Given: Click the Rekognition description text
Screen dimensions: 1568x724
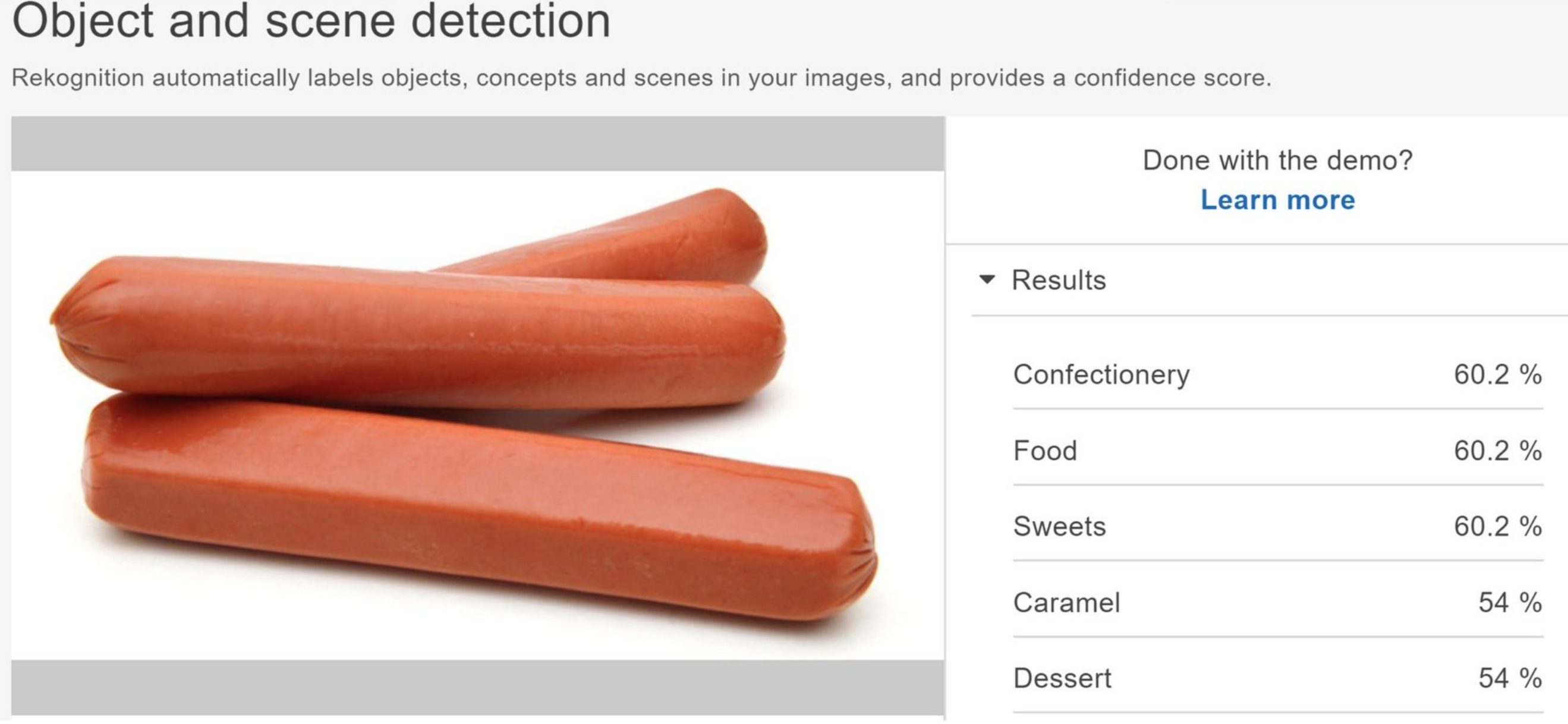Looking at the screenshot, I should [641, 78].
